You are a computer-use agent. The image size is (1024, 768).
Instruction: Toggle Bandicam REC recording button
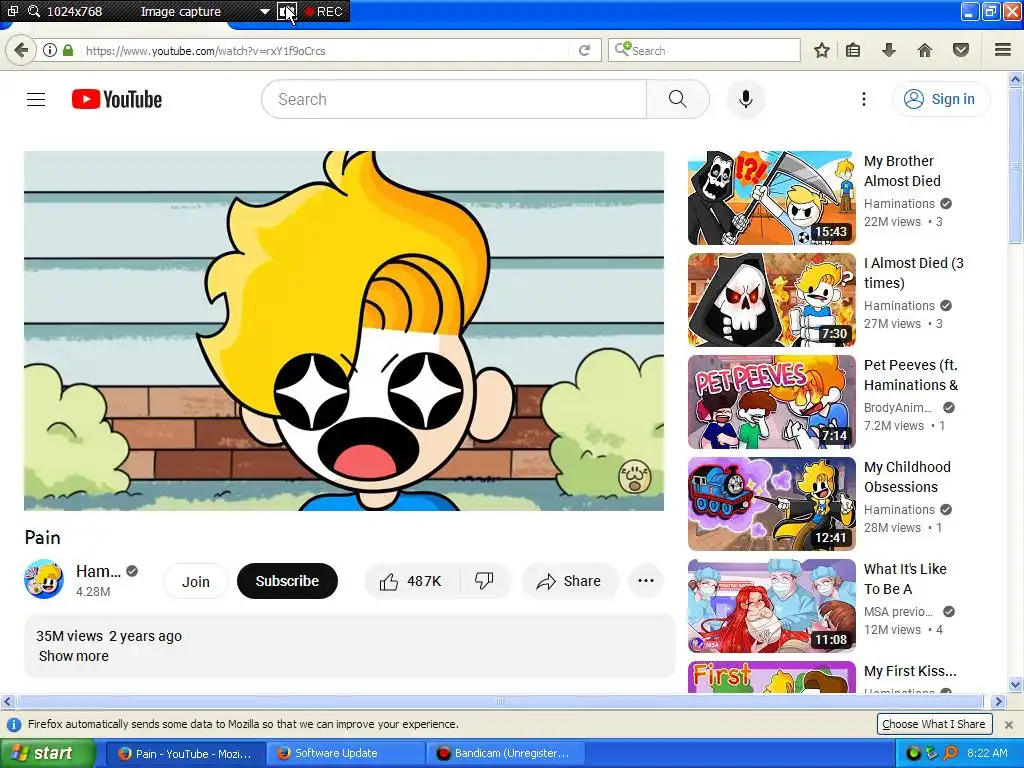[324, 11]
